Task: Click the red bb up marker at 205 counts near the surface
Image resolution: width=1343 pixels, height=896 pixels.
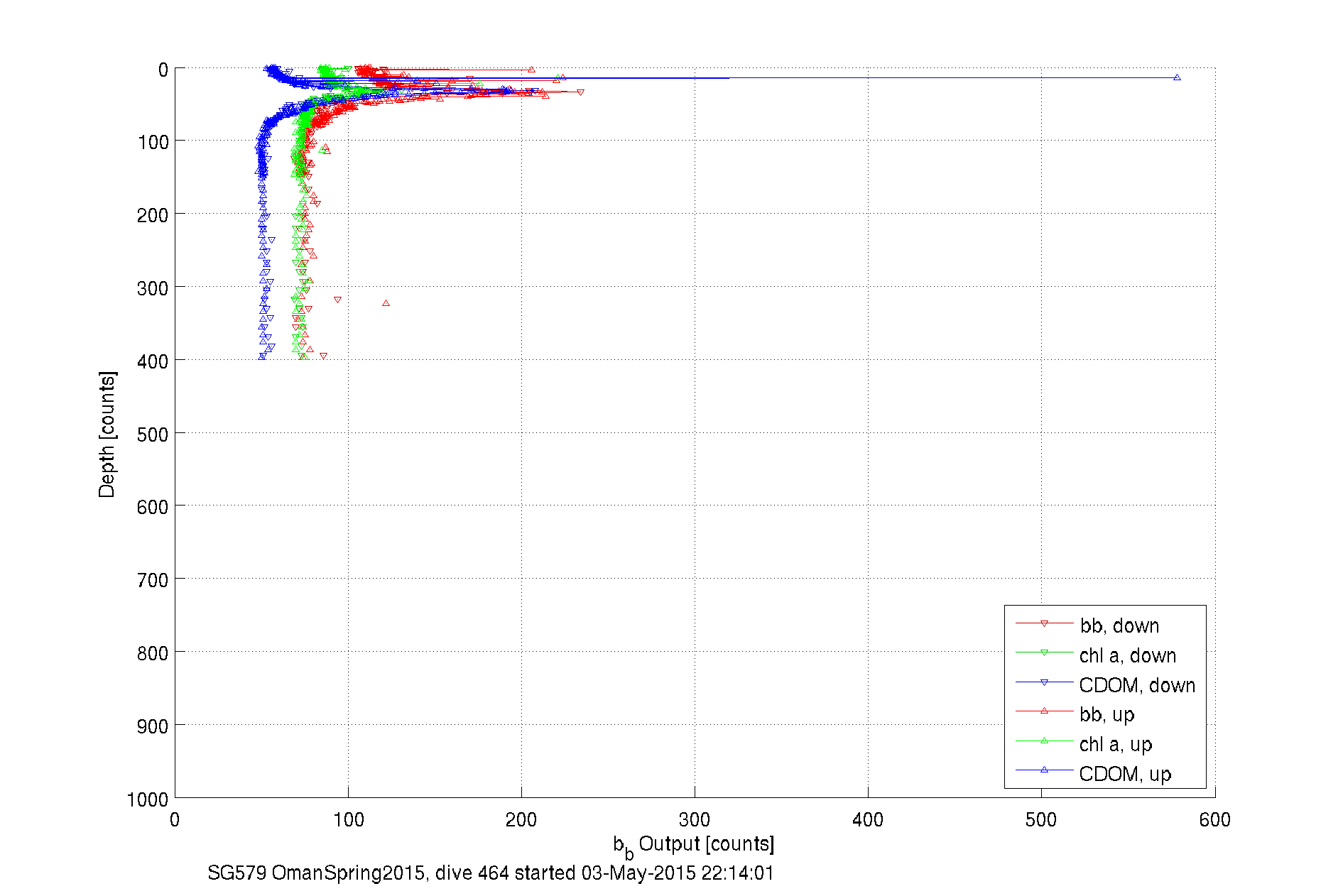Action: (x=531, y=70)
